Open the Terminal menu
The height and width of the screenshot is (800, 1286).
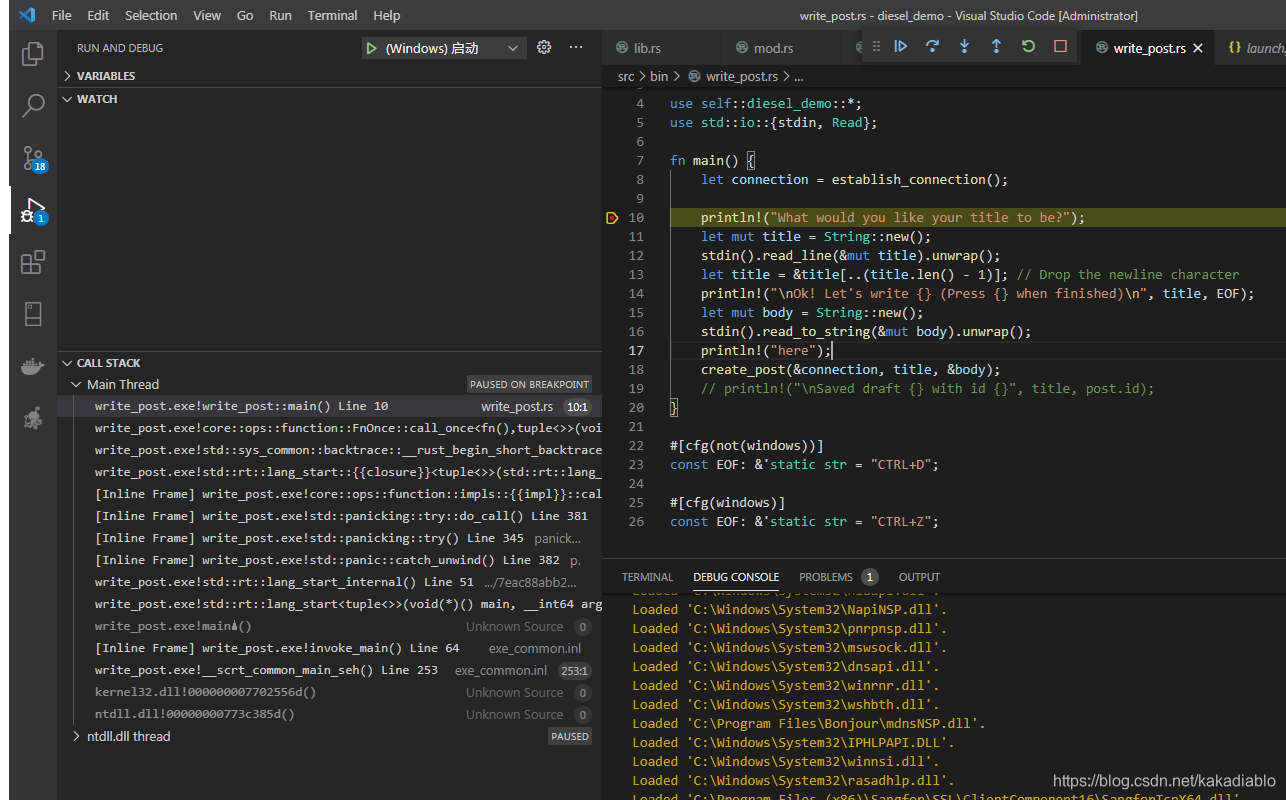(x=332, y=15)
